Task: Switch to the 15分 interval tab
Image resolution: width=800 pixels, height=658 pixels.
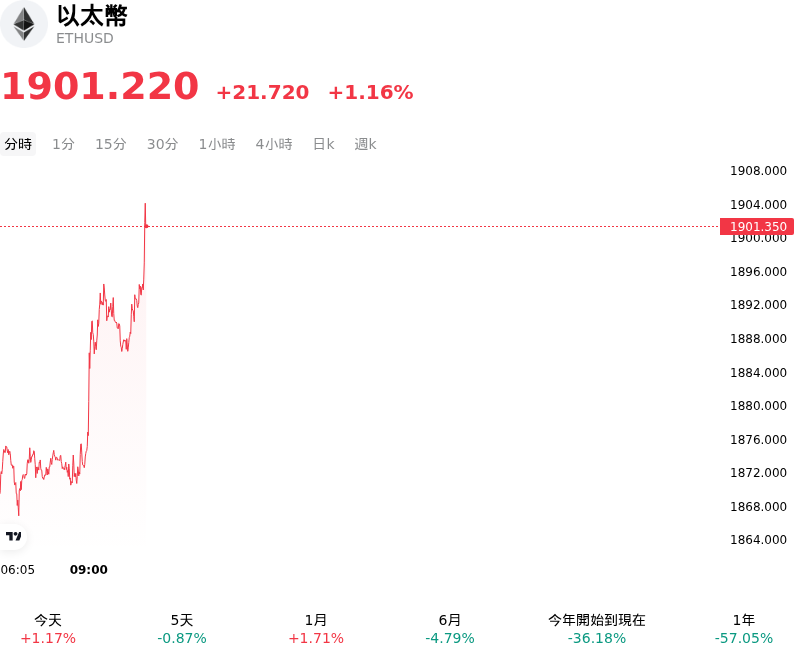Action: tap(111, 144)
